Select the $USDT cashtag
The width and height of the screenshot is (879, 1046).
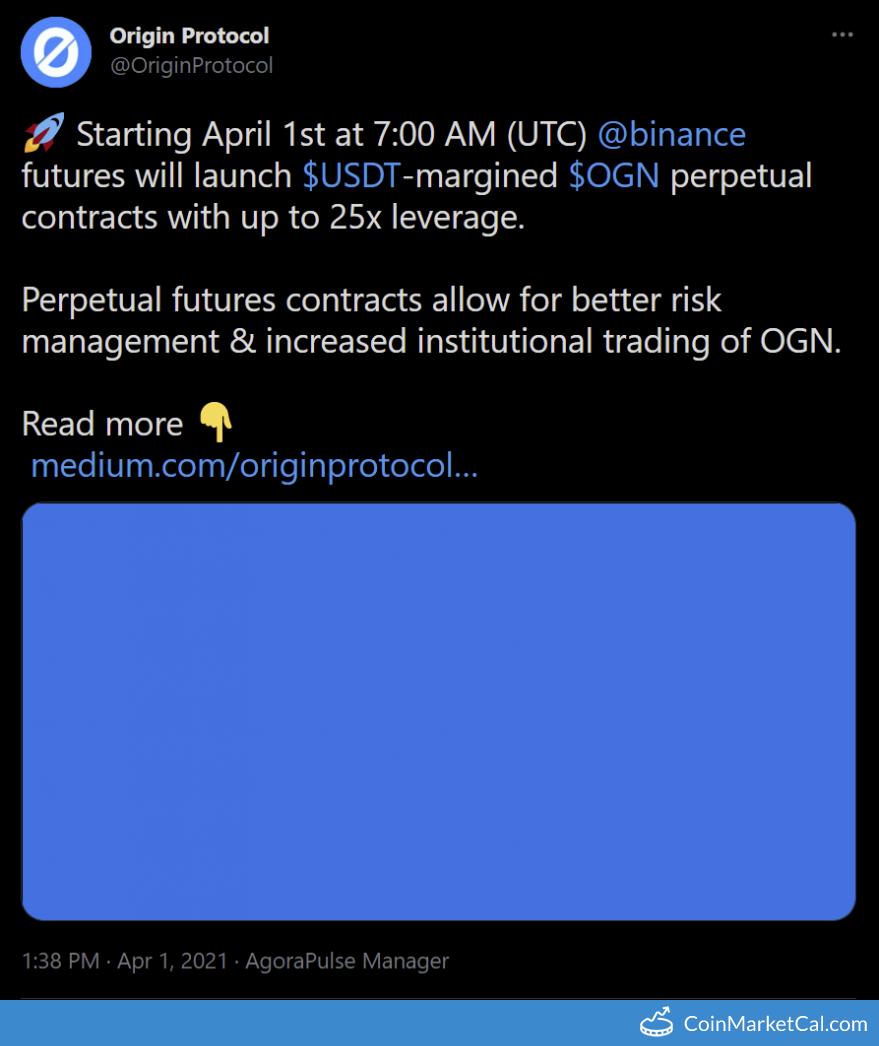(351, 176)
